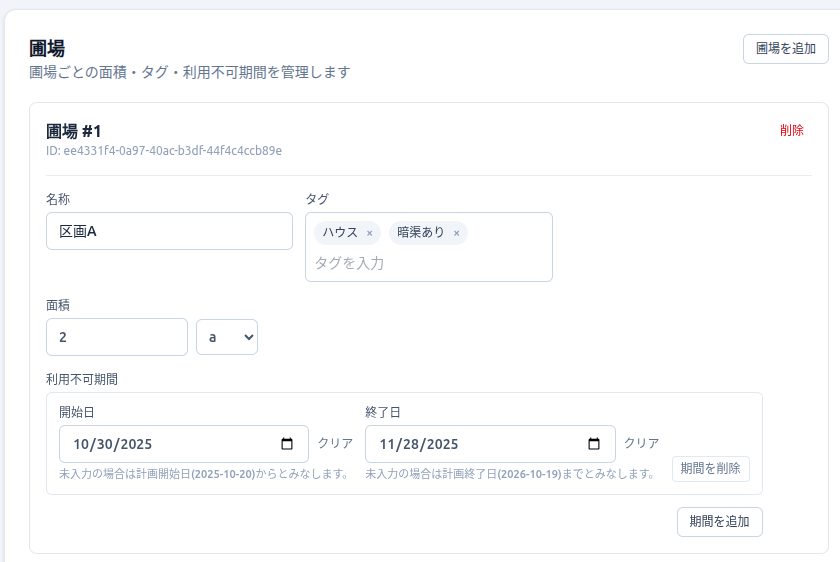Click the 期間を削除 button
This screenshot has width=840, height=562.
click(710, 468)
